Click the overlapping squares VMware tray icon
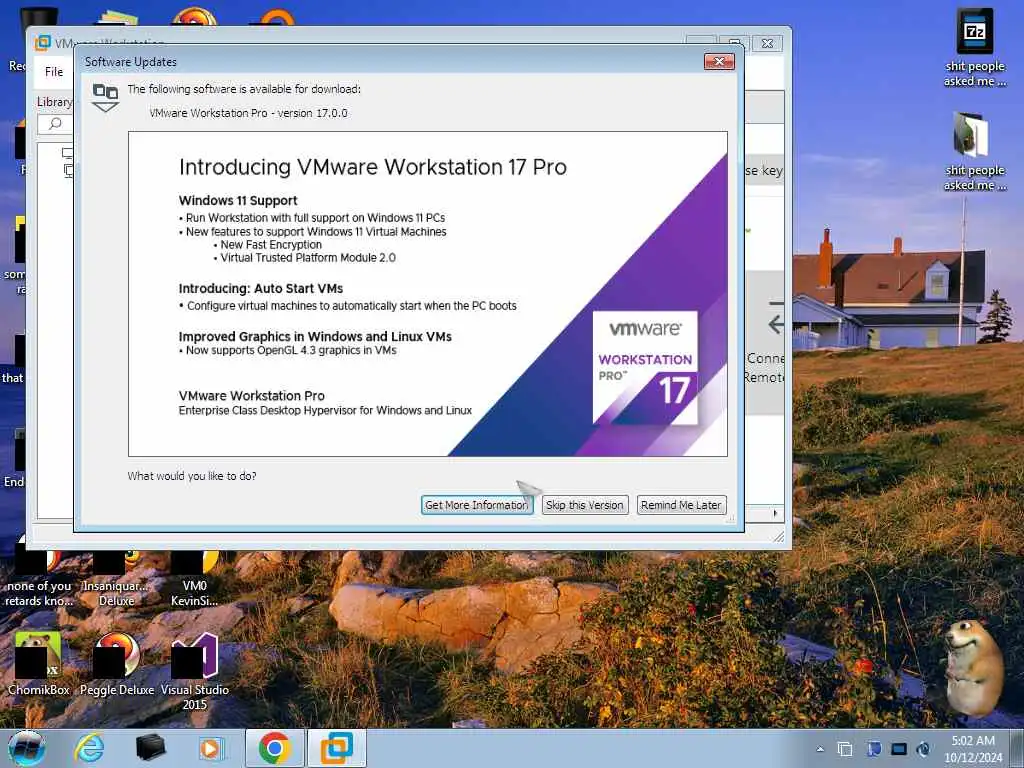Viewport: 1024px width, 768px height. coord(845,749)
